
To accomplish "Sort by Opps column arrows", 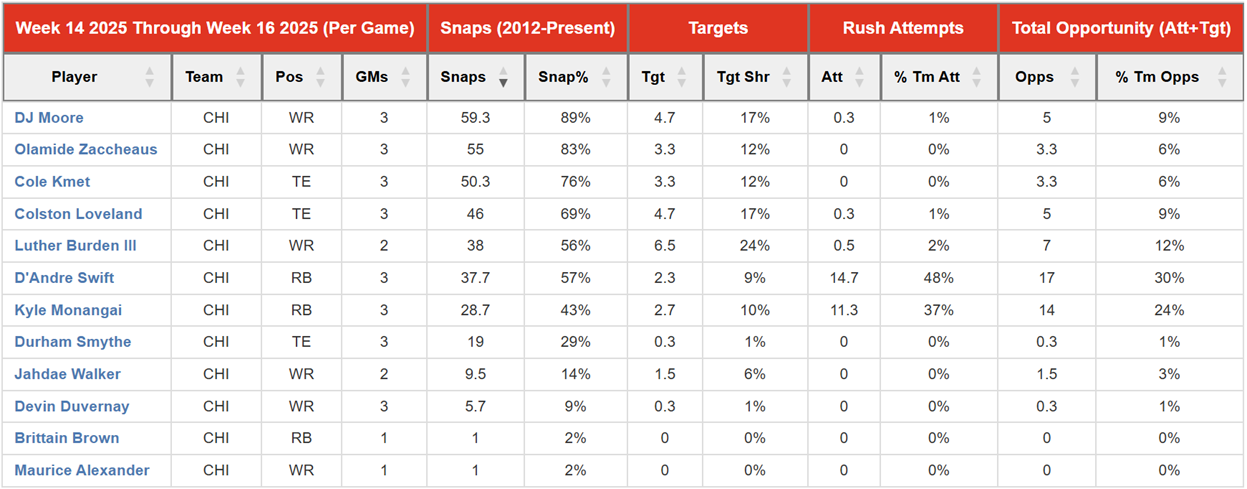I will [x=1073, y=77].
